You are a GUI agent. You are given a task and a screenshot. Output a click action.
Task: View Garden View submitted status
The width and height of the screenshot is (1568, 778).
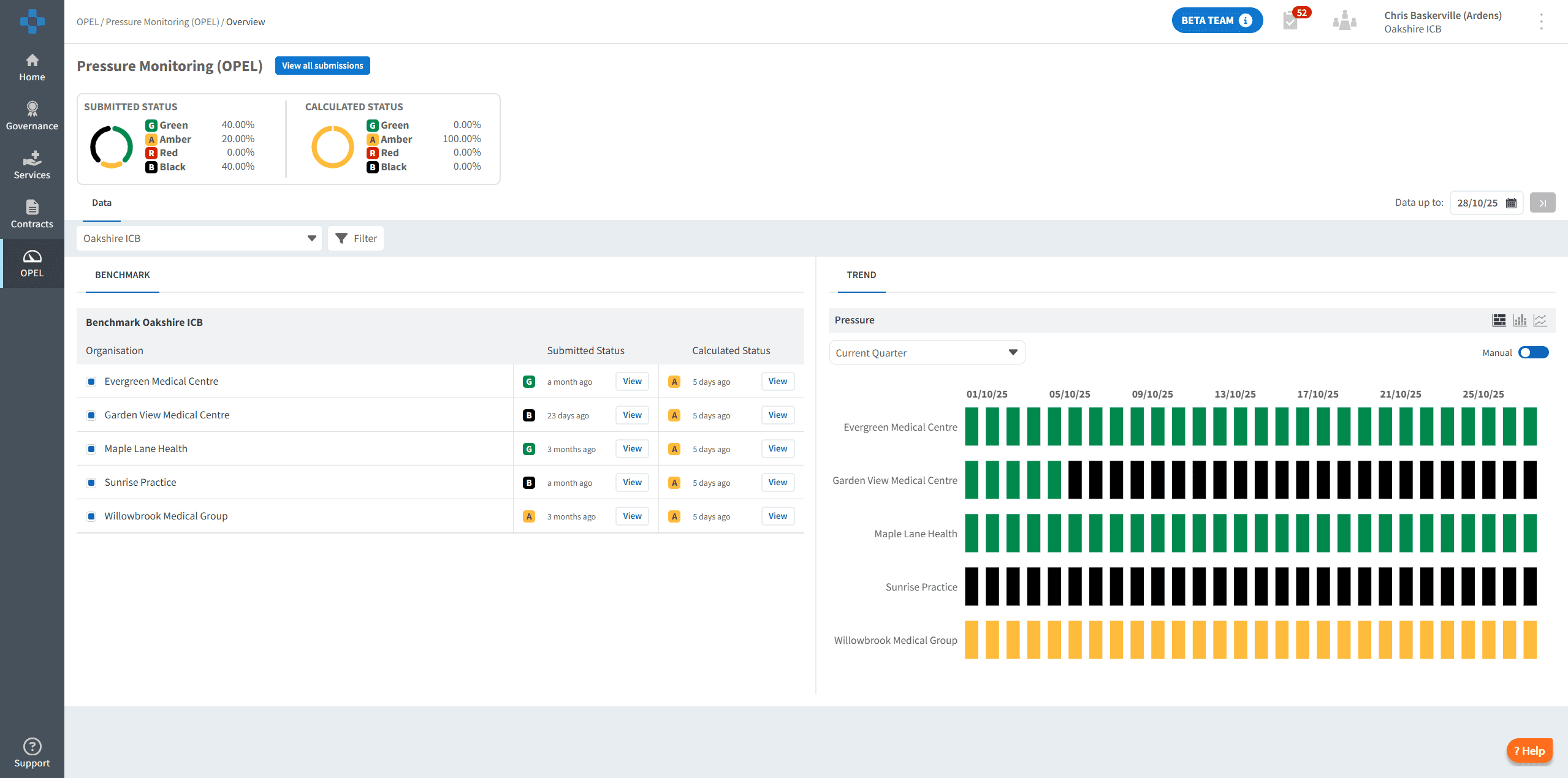tap(632, 415)
